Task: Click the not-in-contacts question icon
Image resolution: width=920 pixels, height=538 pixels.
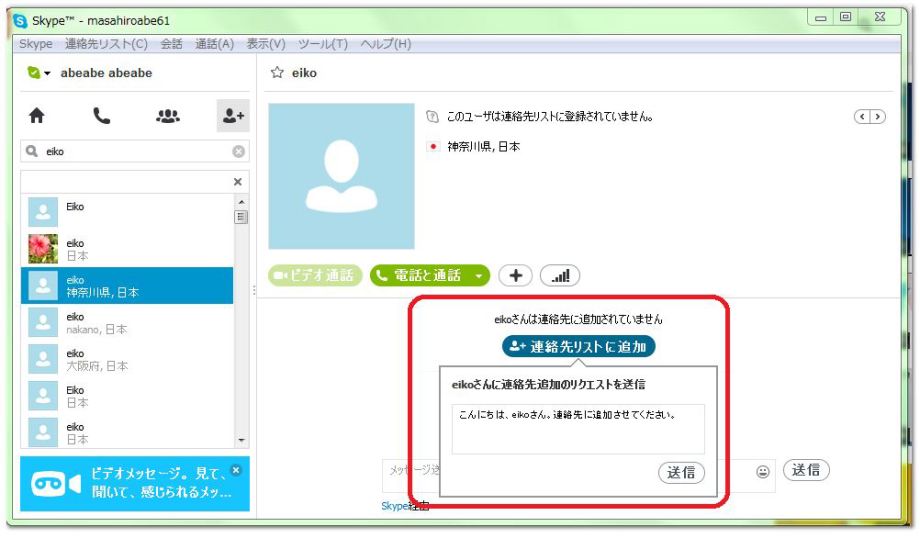Action: (x=432, y=117)
